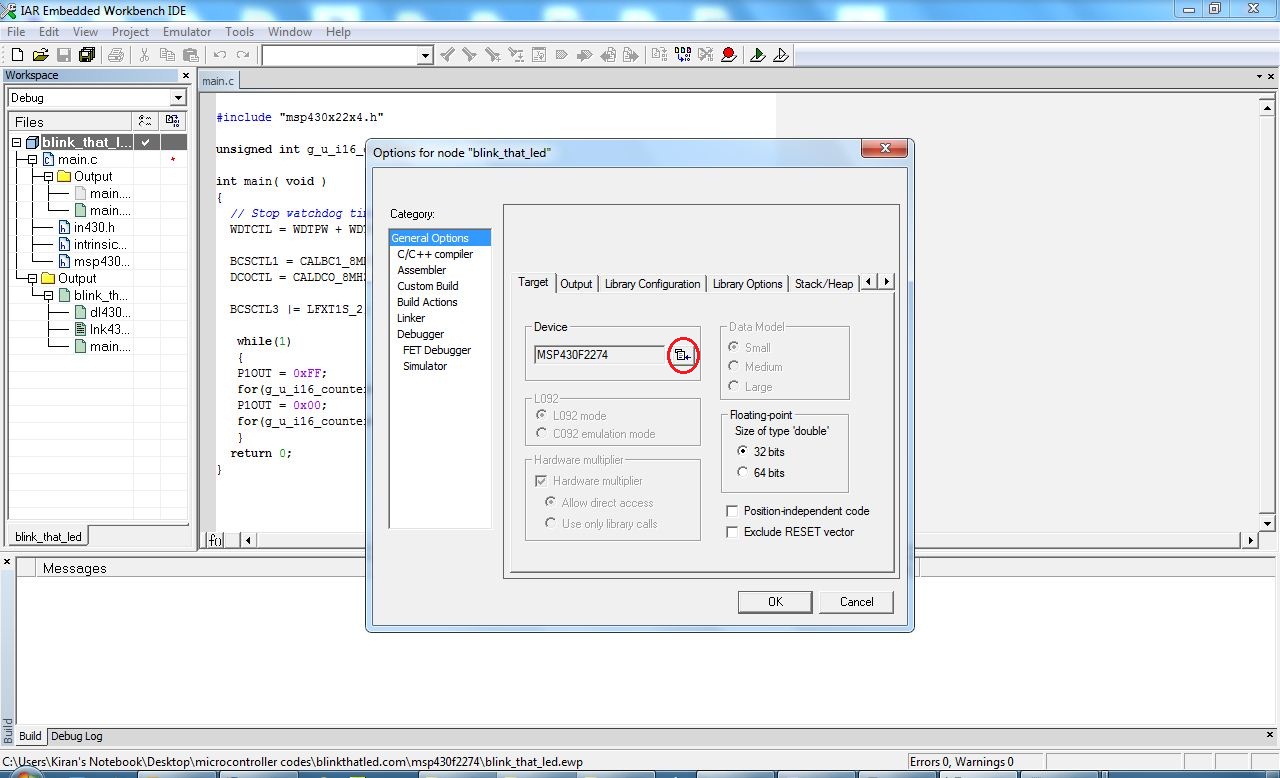Toggle a breakpoint with the red icon
Image resolution: width=1280 pixels, height=778 pixels.
[729, 55]
